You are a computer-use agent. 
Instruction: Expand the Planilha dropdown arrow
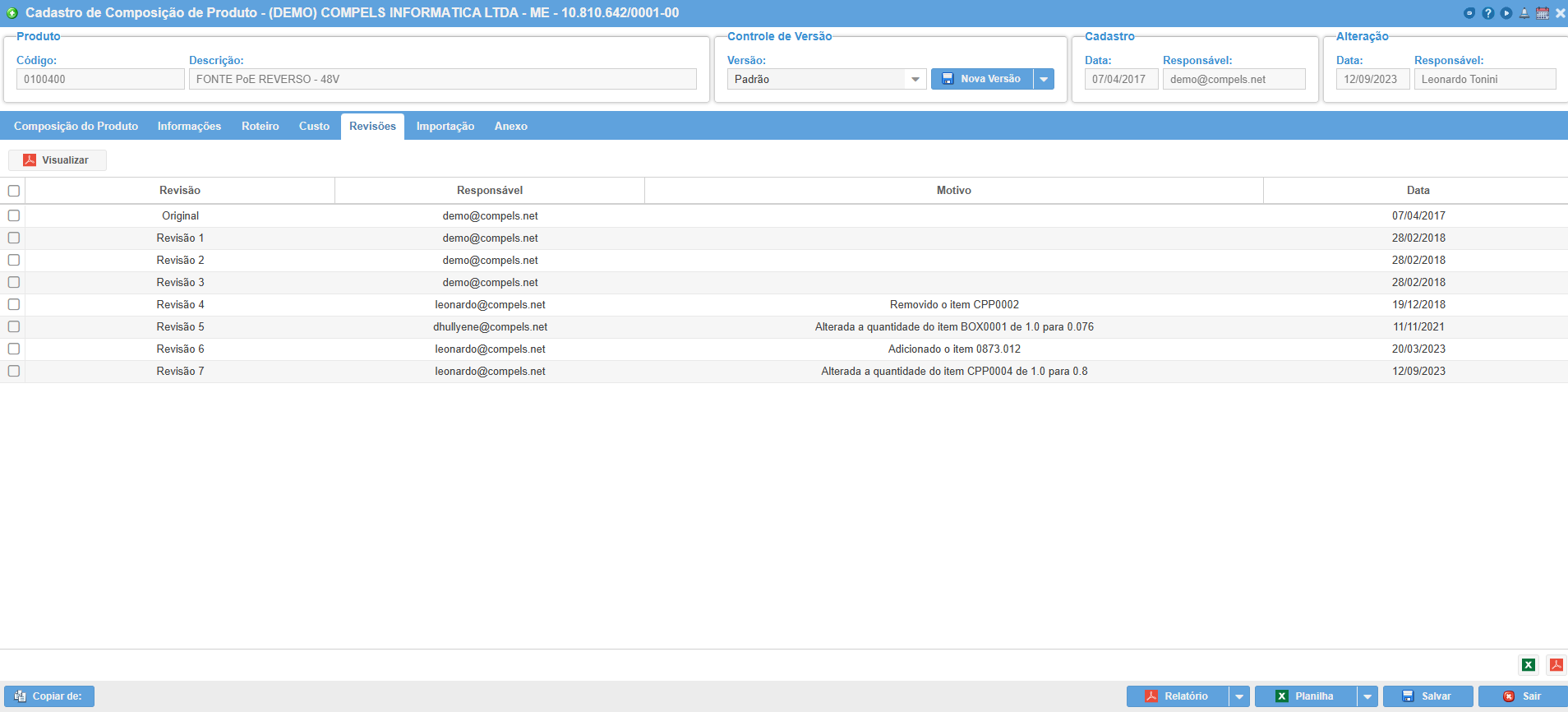pyautogui.click(x=1367, y=696)
